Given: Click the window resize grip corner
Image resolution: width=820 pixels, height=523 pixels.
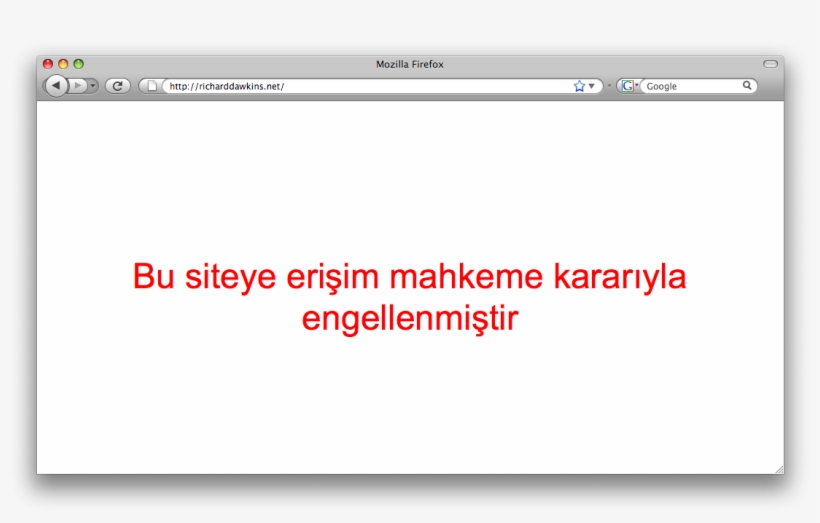Looking at the screenshot, I should coord(779,469).
